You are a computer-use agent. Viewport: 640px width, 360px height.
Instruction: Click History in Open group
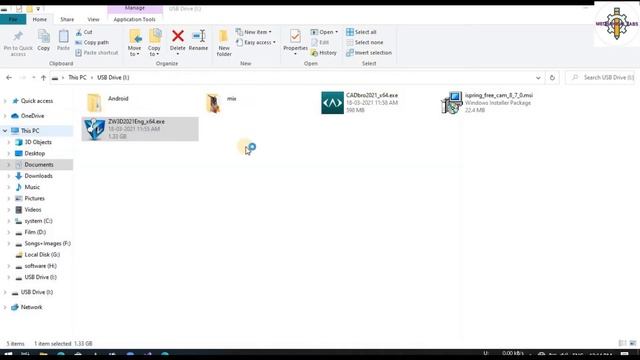pos(324,53)
